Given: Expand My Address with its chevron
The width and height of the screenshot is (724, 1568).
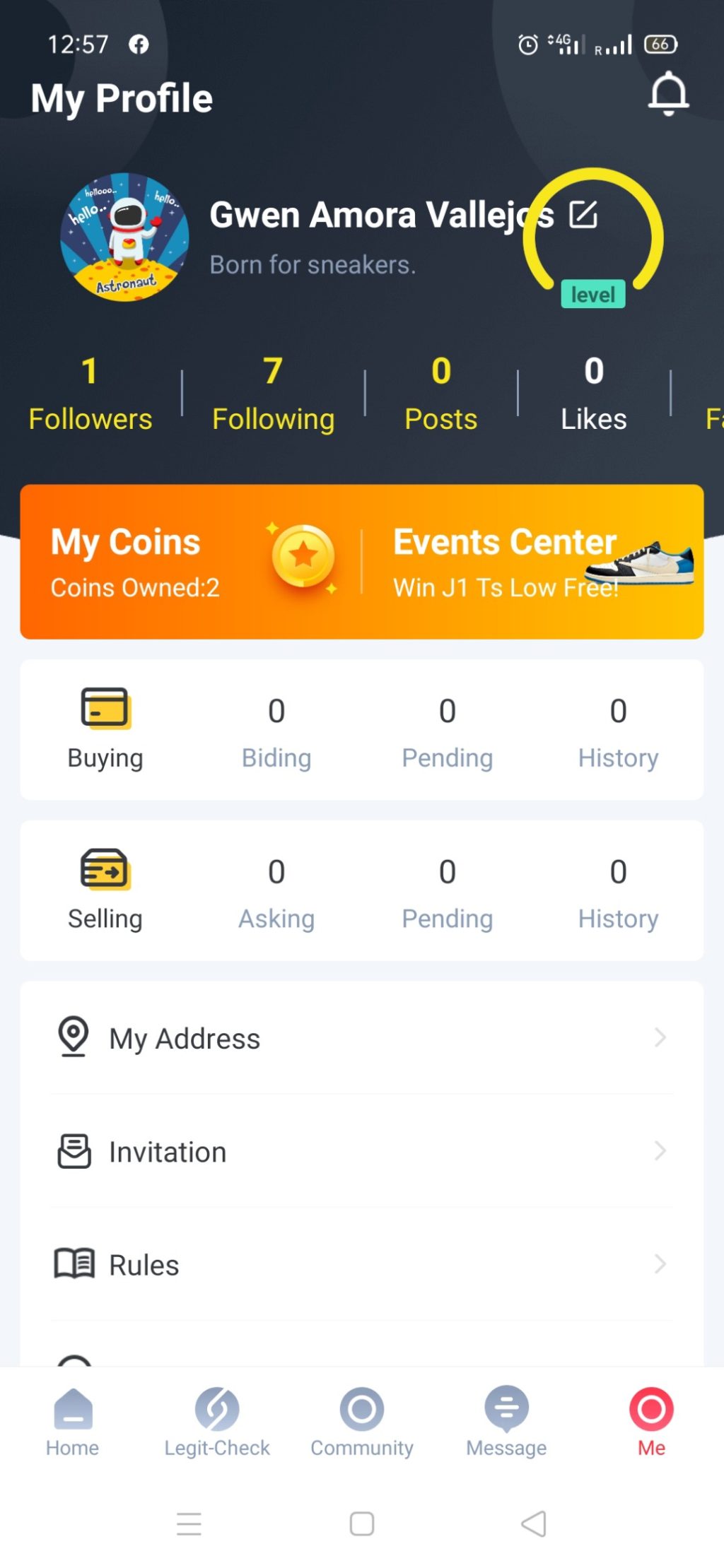Looking at the screenshot, I should click(x=660, y=1037).
